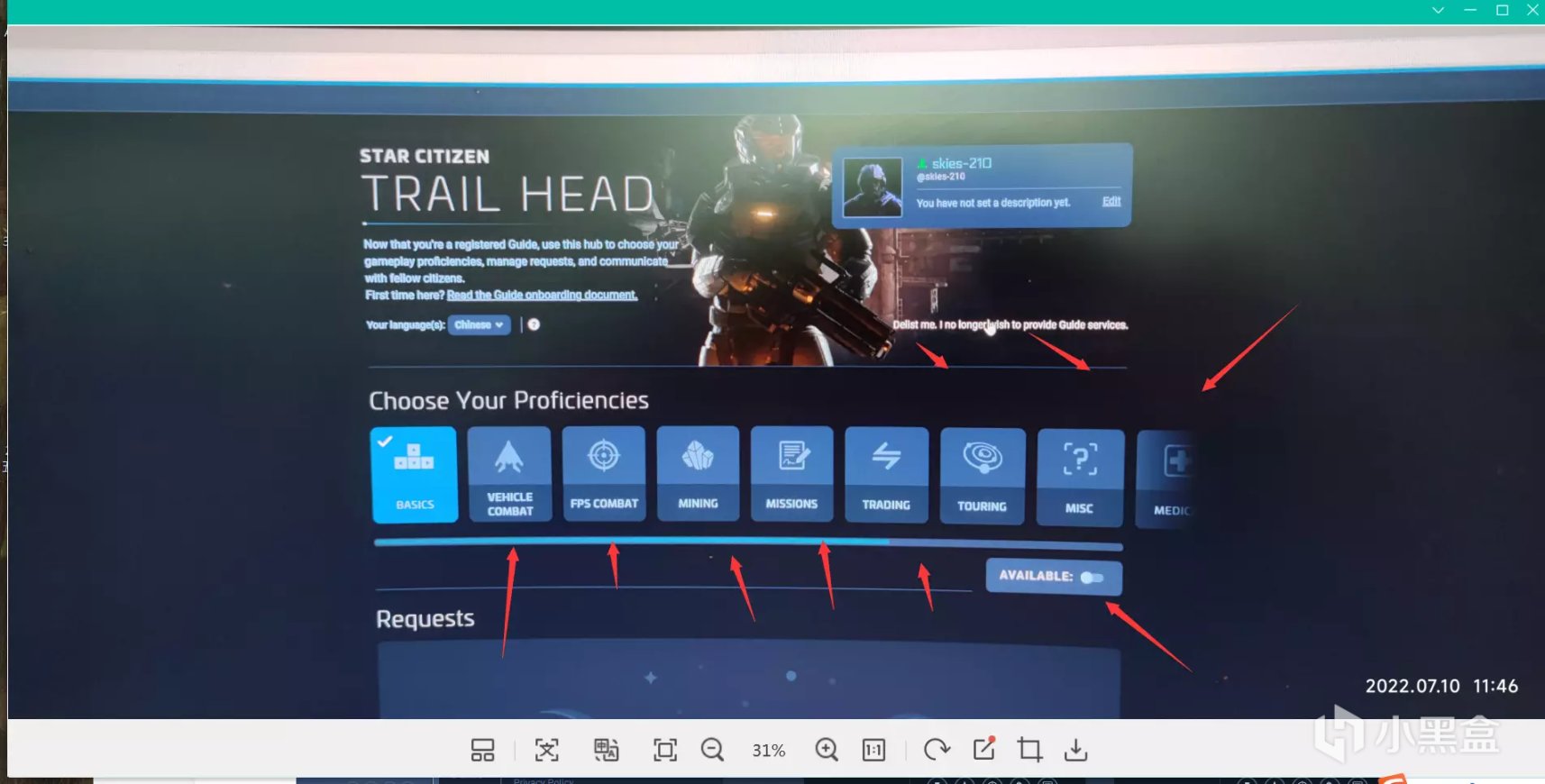Screen dimensions: 1545x784
Task: Select the Trading proficiency tile
Action: pos(886,475)
